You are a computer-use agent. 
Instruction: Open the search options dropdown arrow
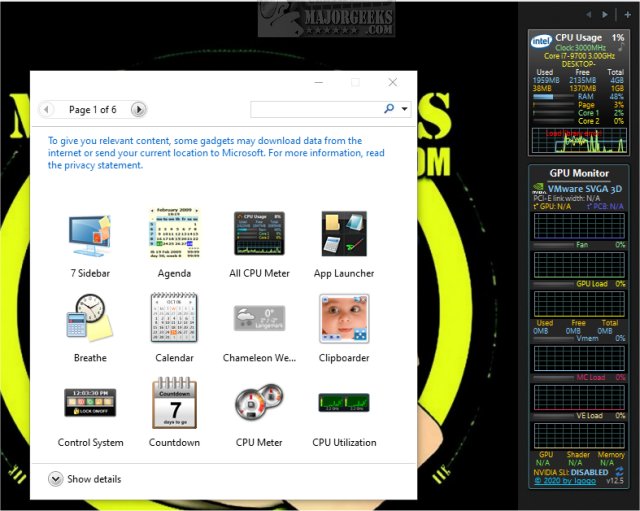(404, 109)
